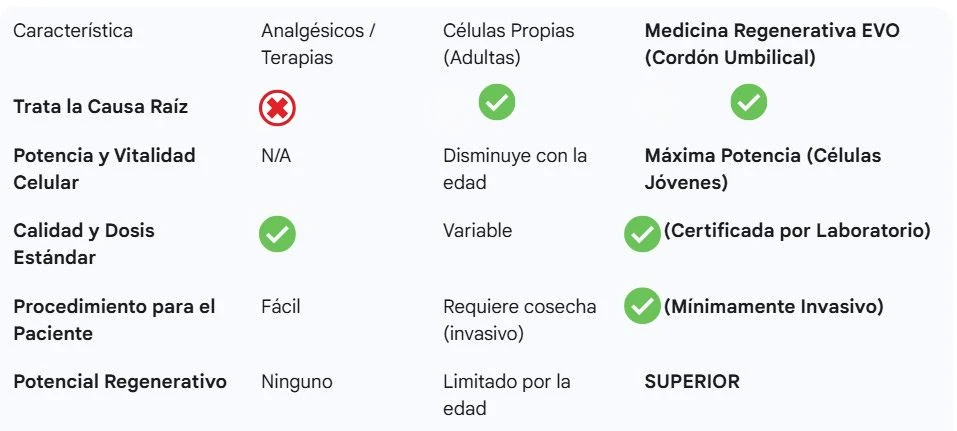Screen dimensions: 957x431
Task: Click Calidad y Dosis Estándar row label
Action: (84, 244)
